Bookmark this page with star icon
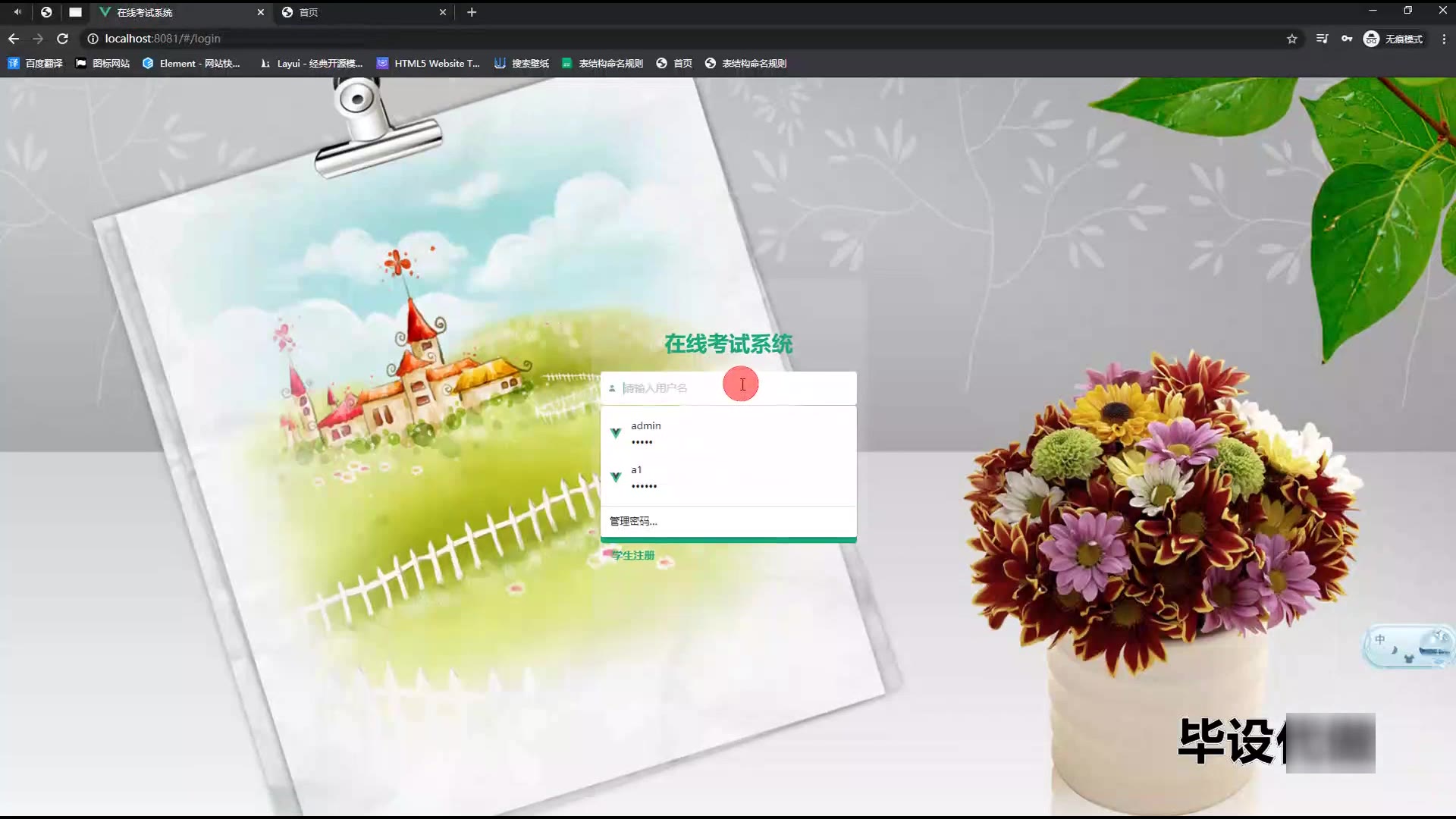 click(x=1292, y=39)
